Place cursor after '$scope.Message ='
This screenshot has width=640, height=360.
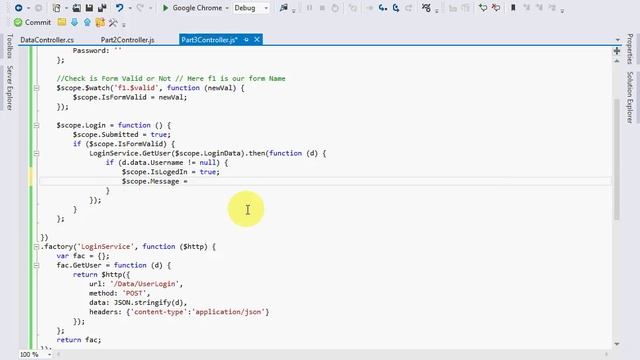tap(189, 181)
